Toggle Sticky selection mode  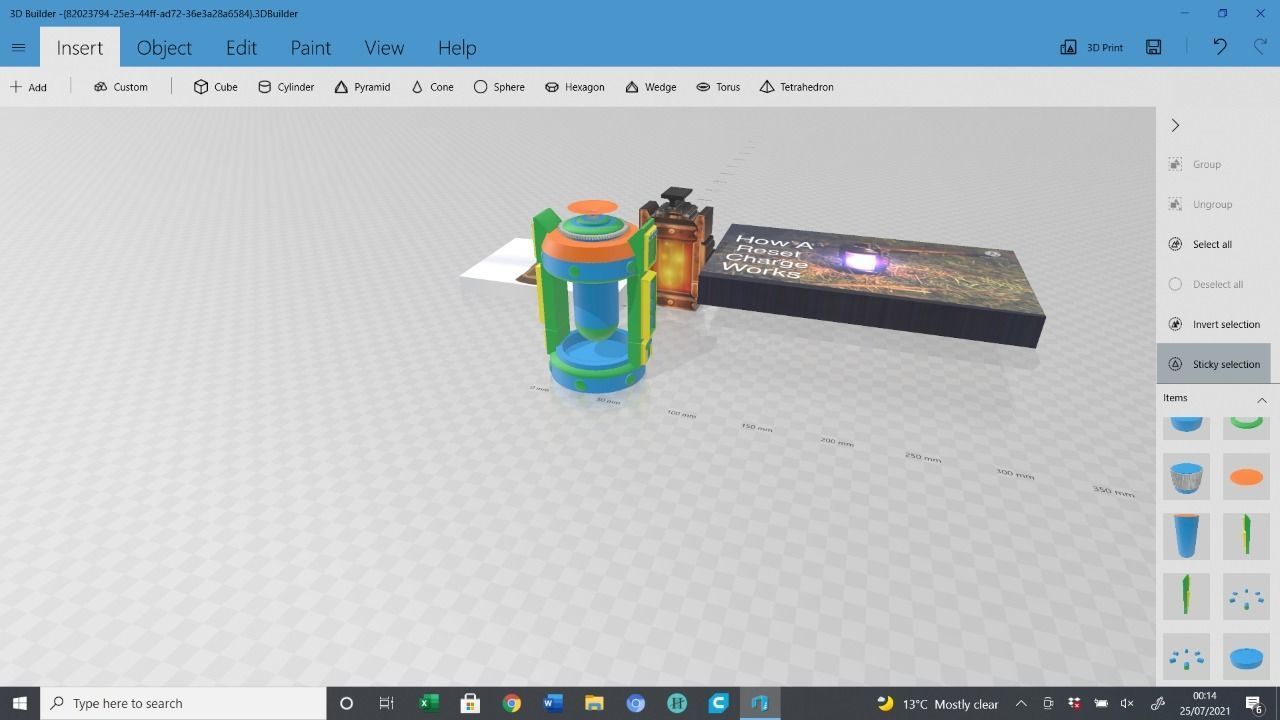1216,364
